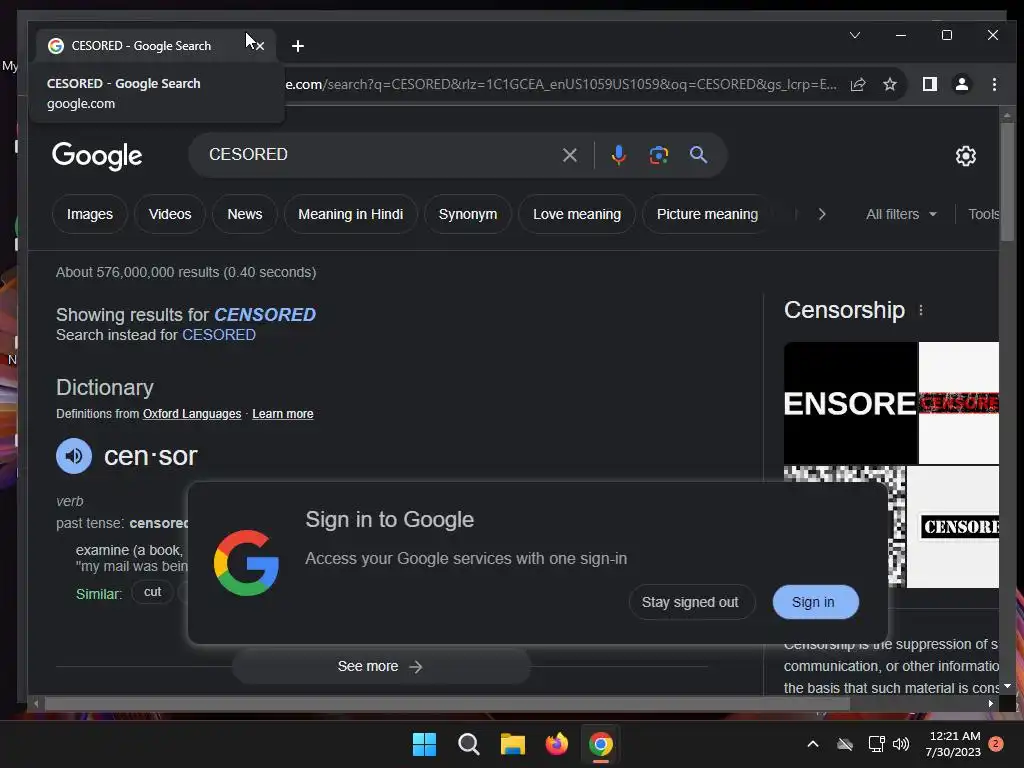
Task: Open red CENSORED stamp image
Action: (x=959, y=403)
